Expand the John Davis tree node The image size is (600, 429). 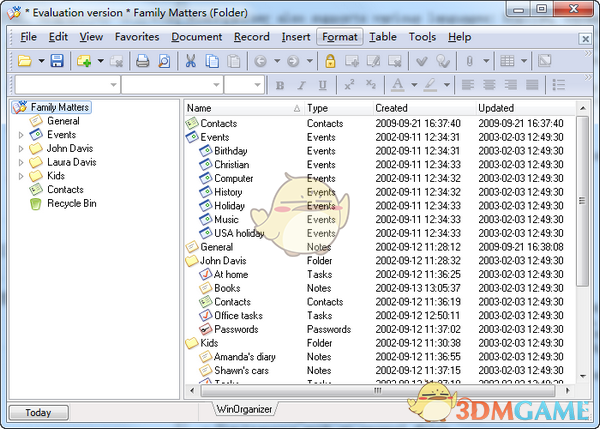(21, 149)
